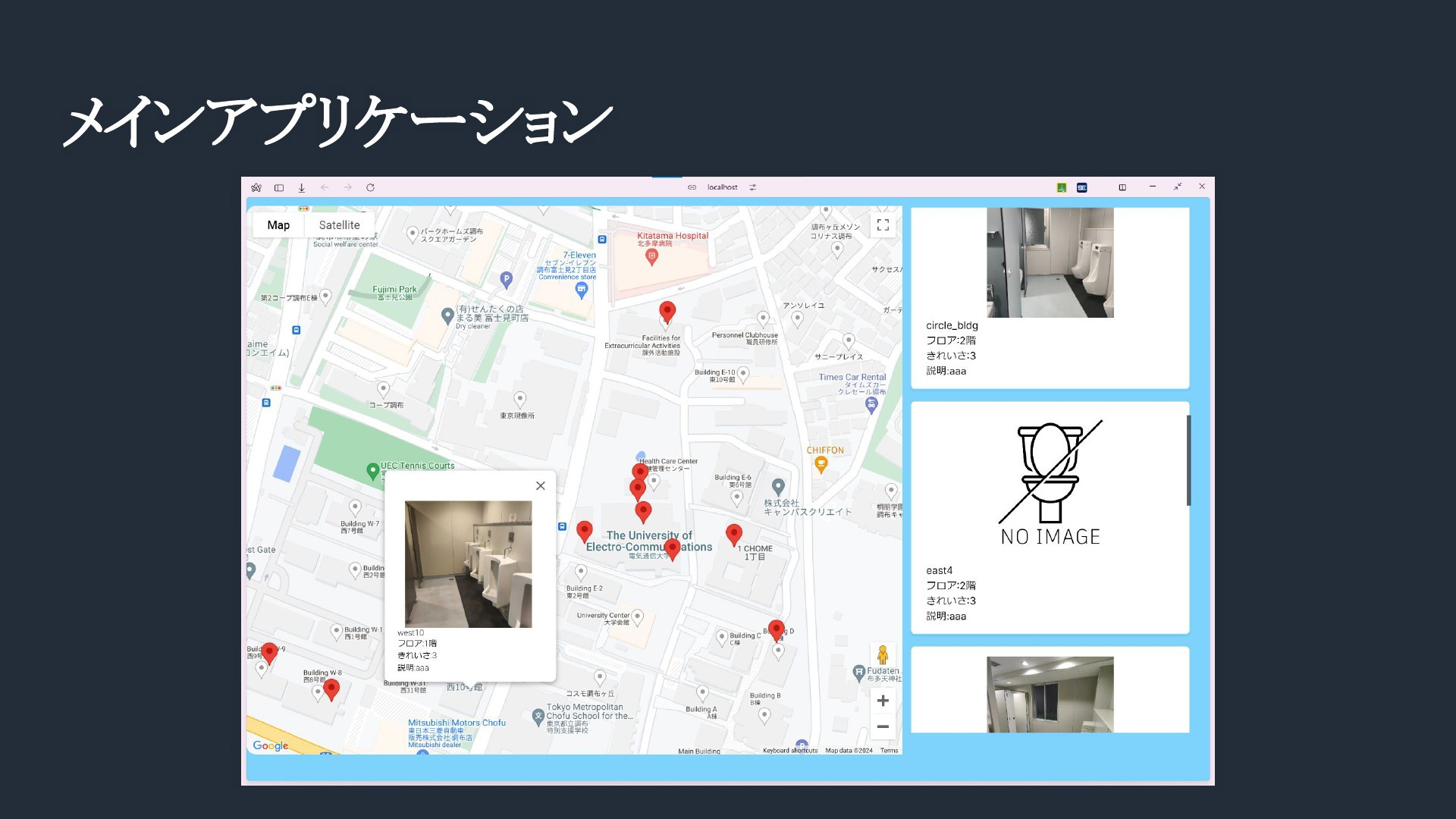Click the Fudaten shrine marker
This screenshot has width=1456, height=819.
[x=858, y=672]
